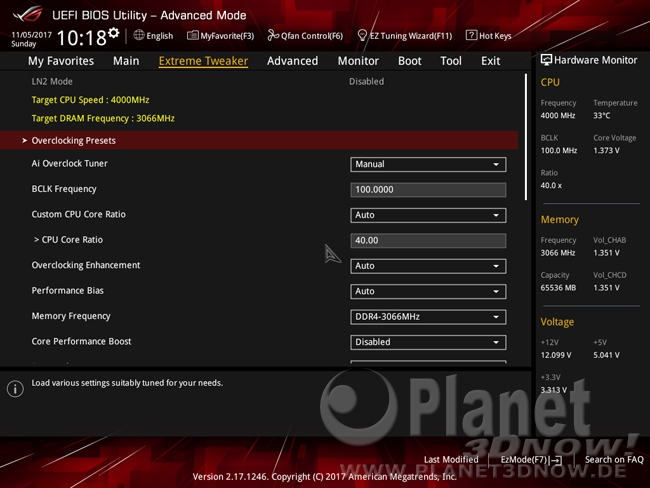Click the info icon beside help text

coord(15,389)
